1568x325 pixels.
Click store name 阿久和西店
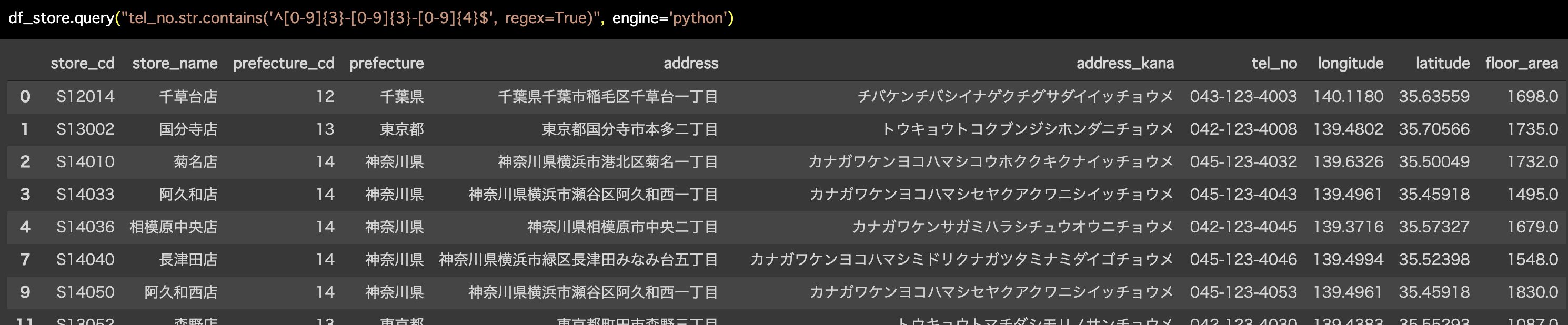tap(181, 292)
